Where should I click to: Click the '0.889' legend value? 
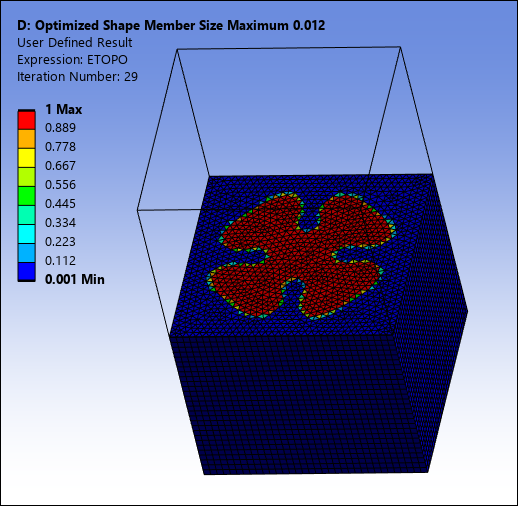pos(60,128)
